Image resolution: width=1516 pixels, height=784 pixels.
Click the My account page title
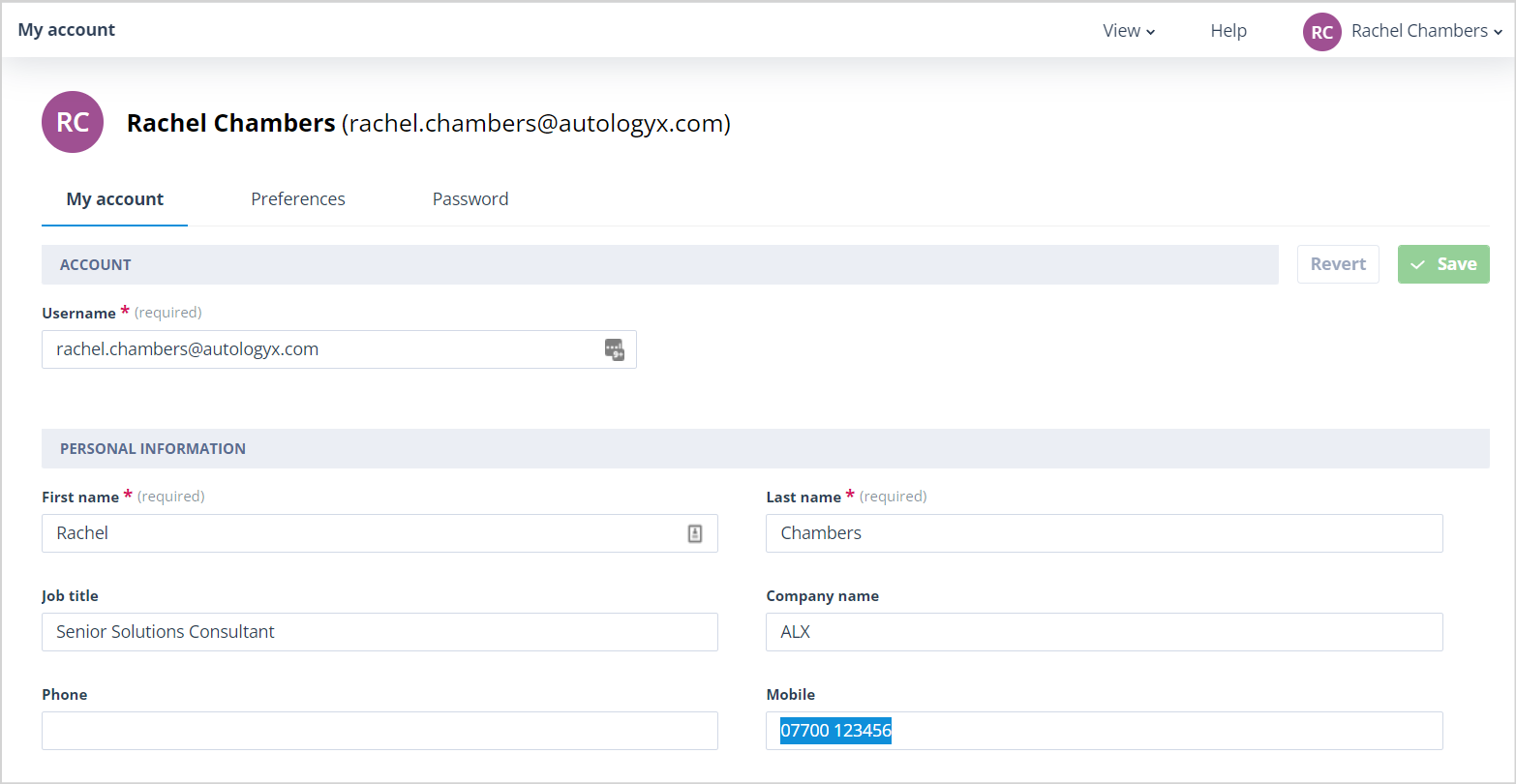pyautogui.click(x=67, y=30)
